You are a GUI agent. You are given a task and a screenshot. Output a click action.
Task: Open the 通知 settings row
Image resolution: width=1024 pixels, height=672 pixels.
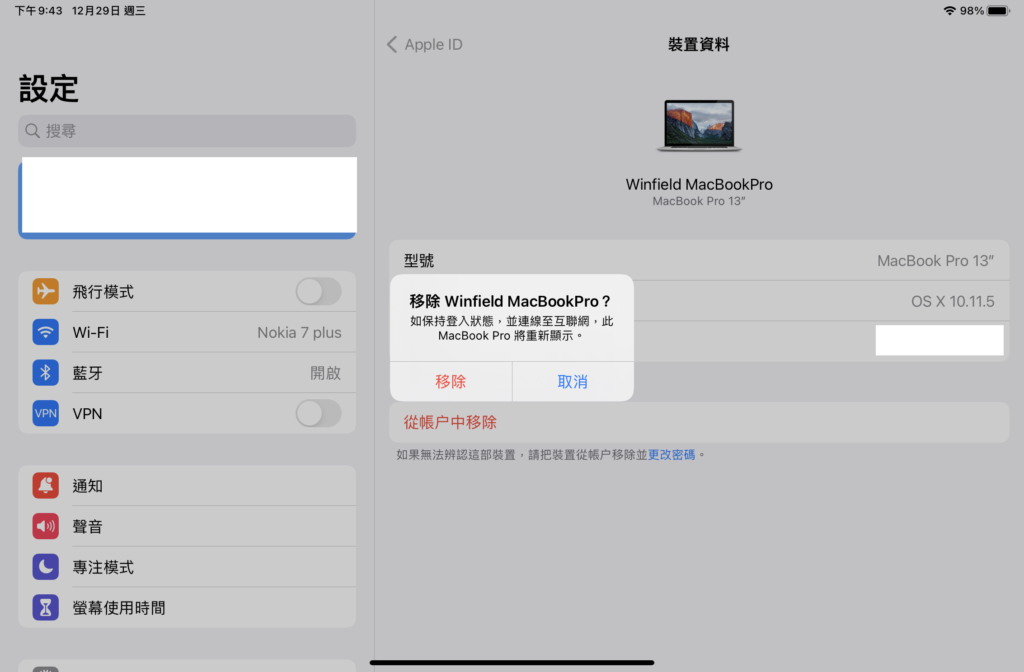coord(187,486)
